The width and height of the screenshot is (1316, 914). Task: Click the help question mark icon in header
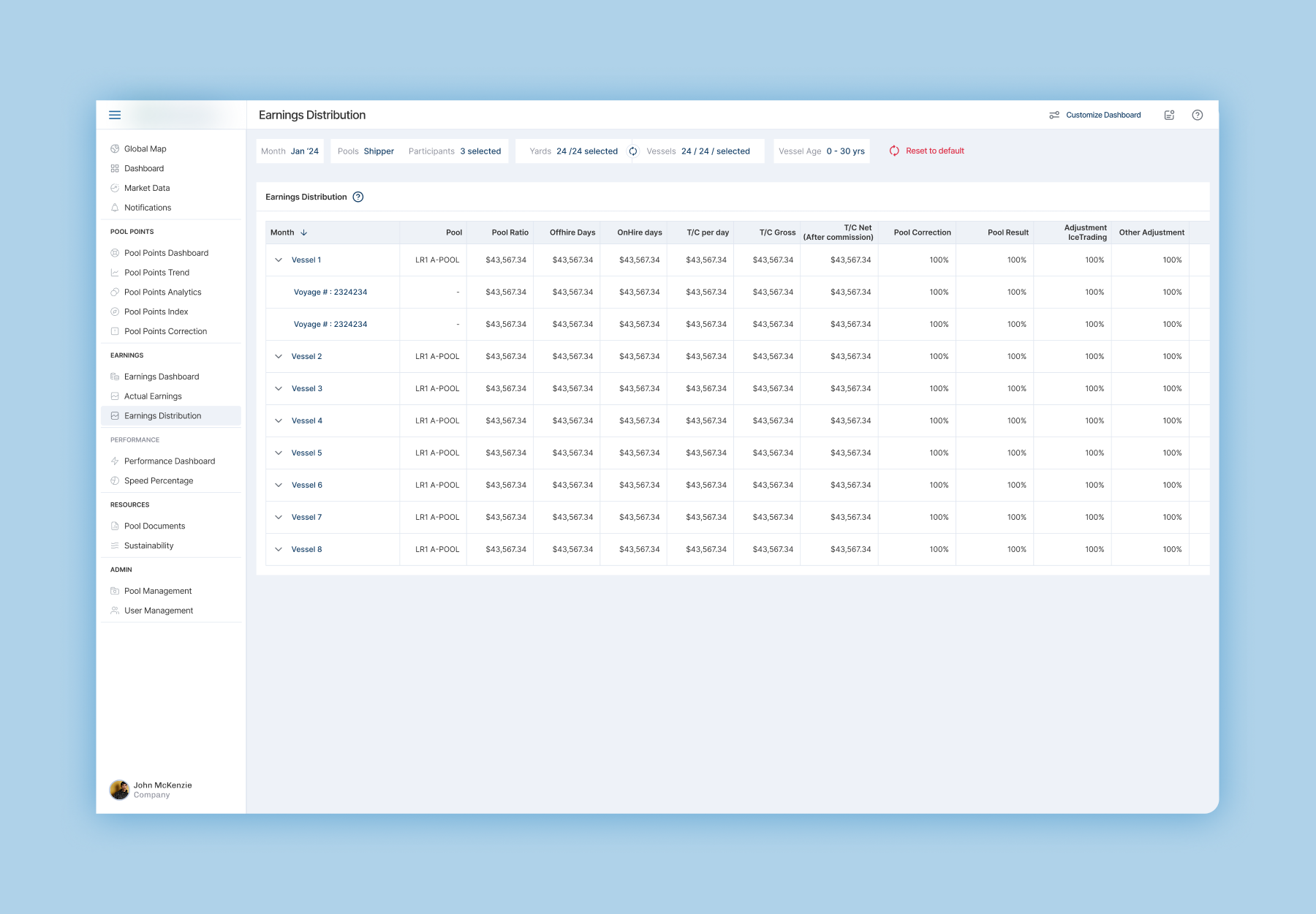(x=1197, y=115)
